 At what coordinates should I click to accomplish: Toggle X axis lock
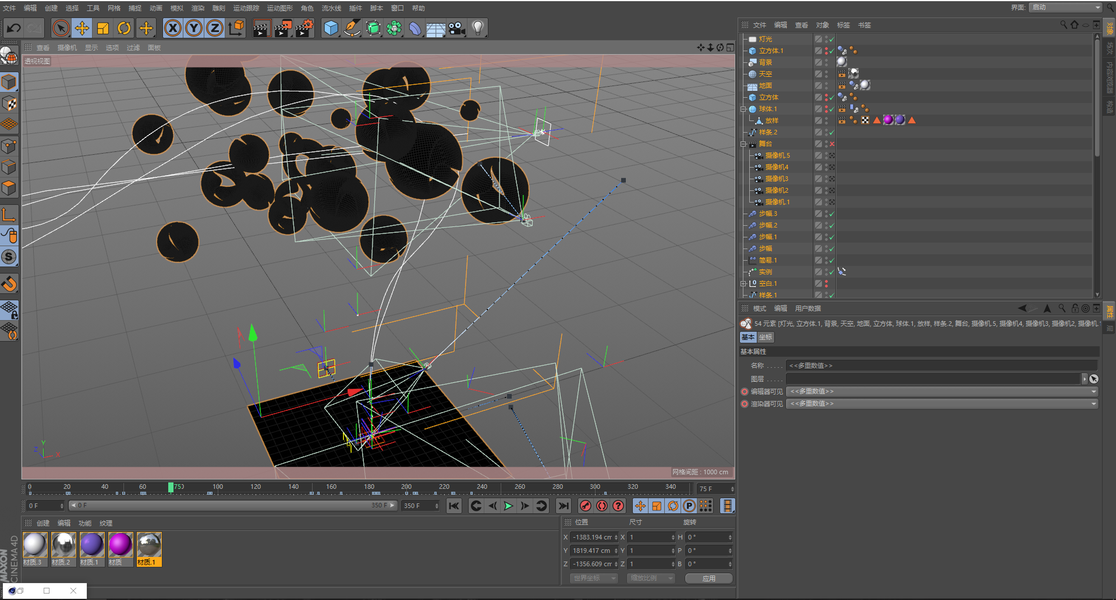(x=172, y=28)
